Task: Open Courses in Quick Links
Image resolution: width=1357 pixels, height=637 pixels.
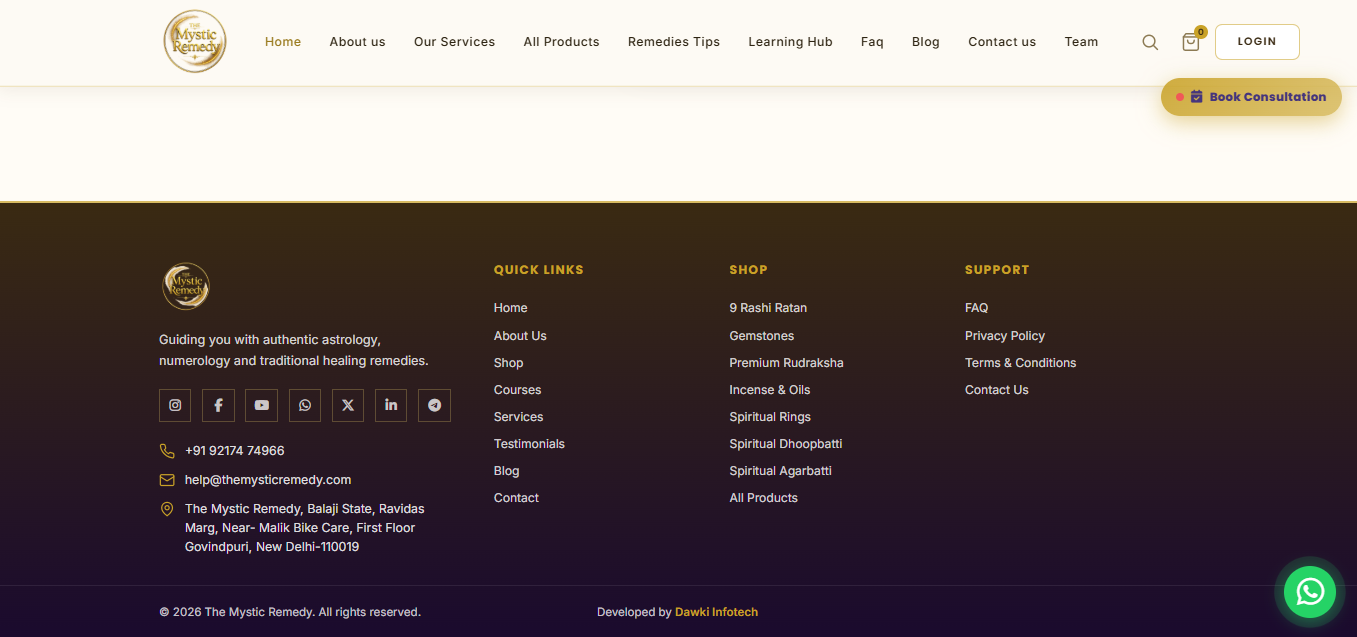Action: point(517,390)
